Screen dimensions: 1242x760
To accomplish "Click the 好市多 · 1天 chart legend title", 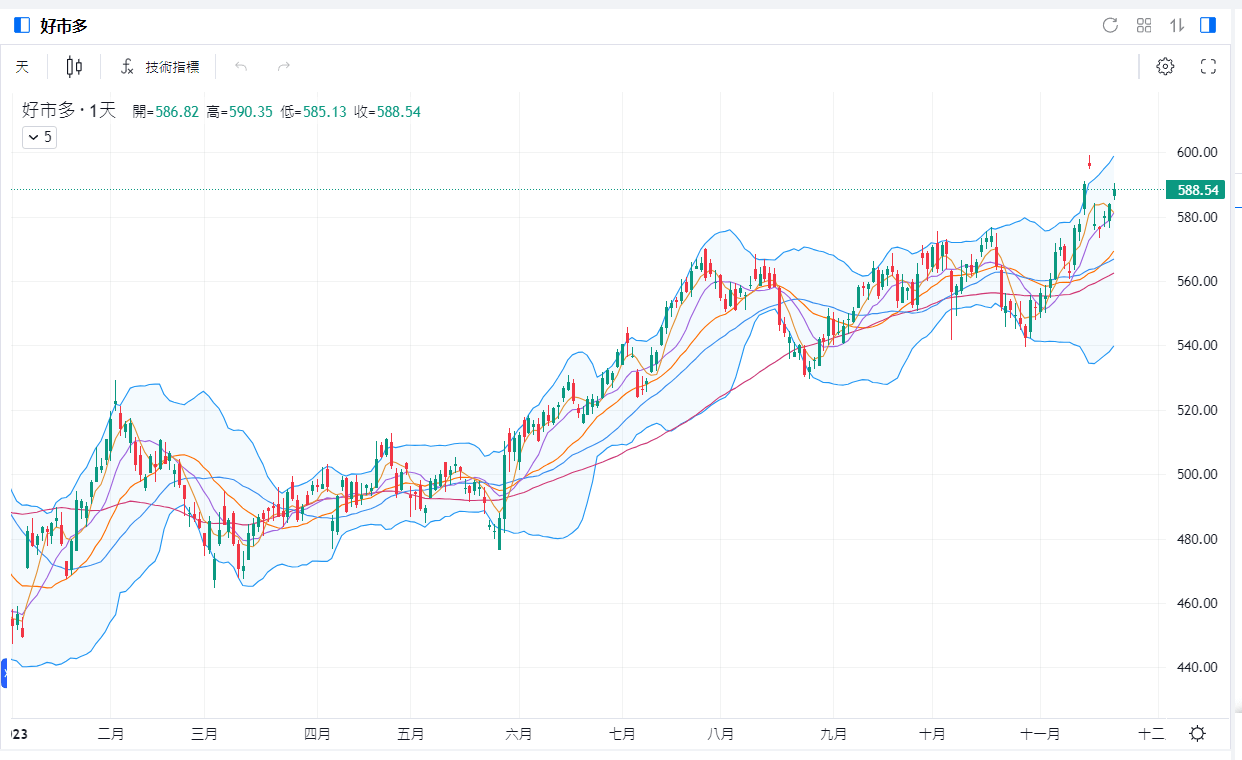I will tap(70, 111).
